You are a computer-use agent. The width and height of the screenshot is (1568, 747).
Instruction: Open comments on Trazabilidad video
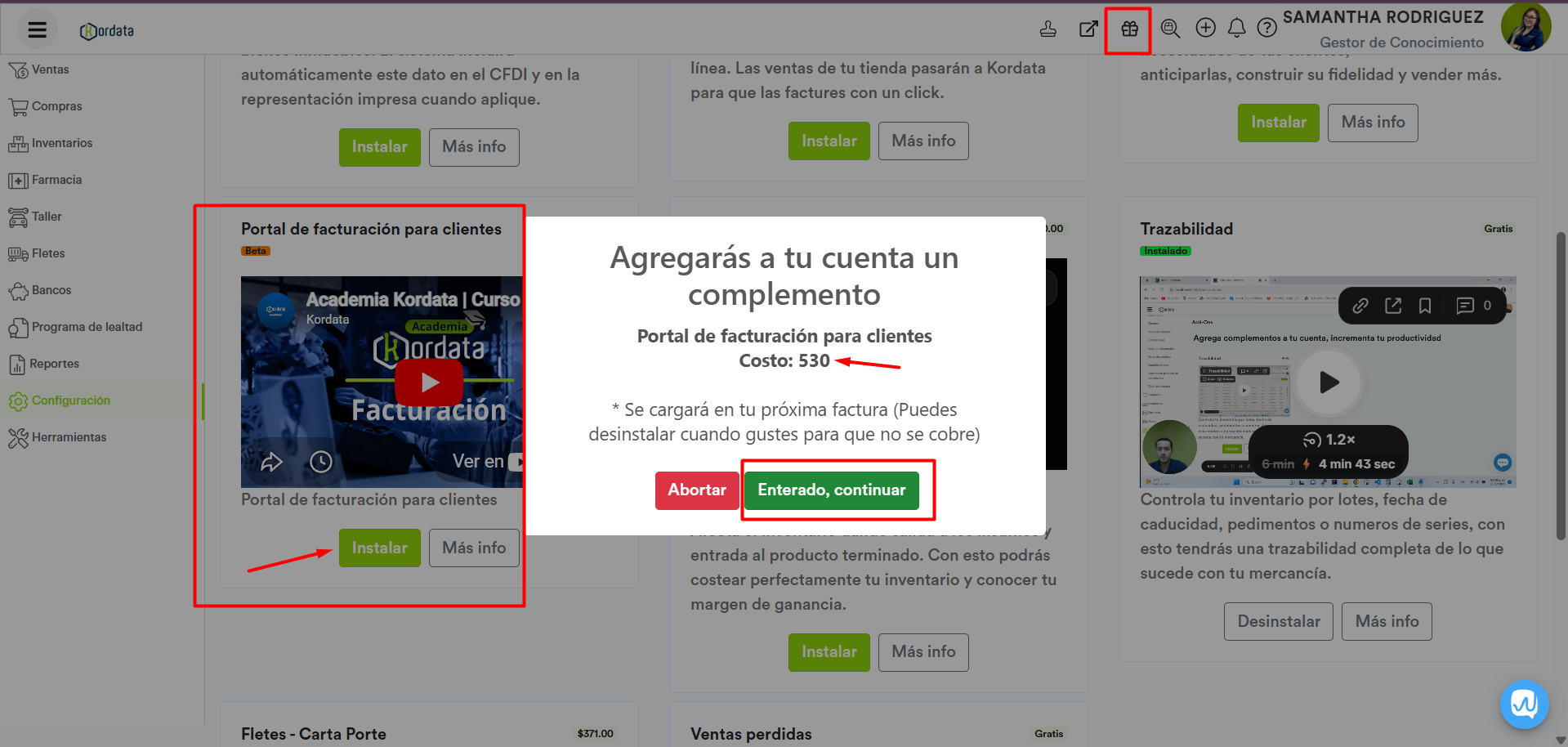[x=1473, y=306]
